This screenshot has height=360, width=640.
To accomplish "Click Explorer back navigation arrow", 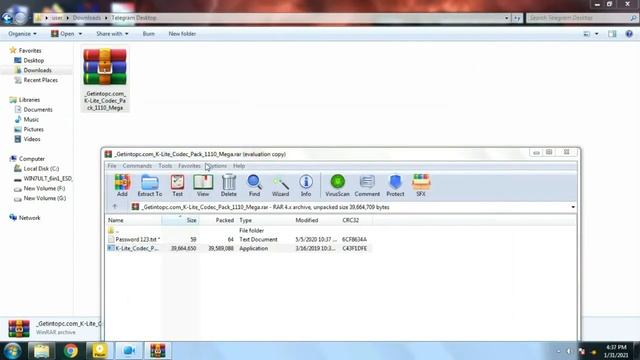I will pyautogui.click(x=7, y=18).
